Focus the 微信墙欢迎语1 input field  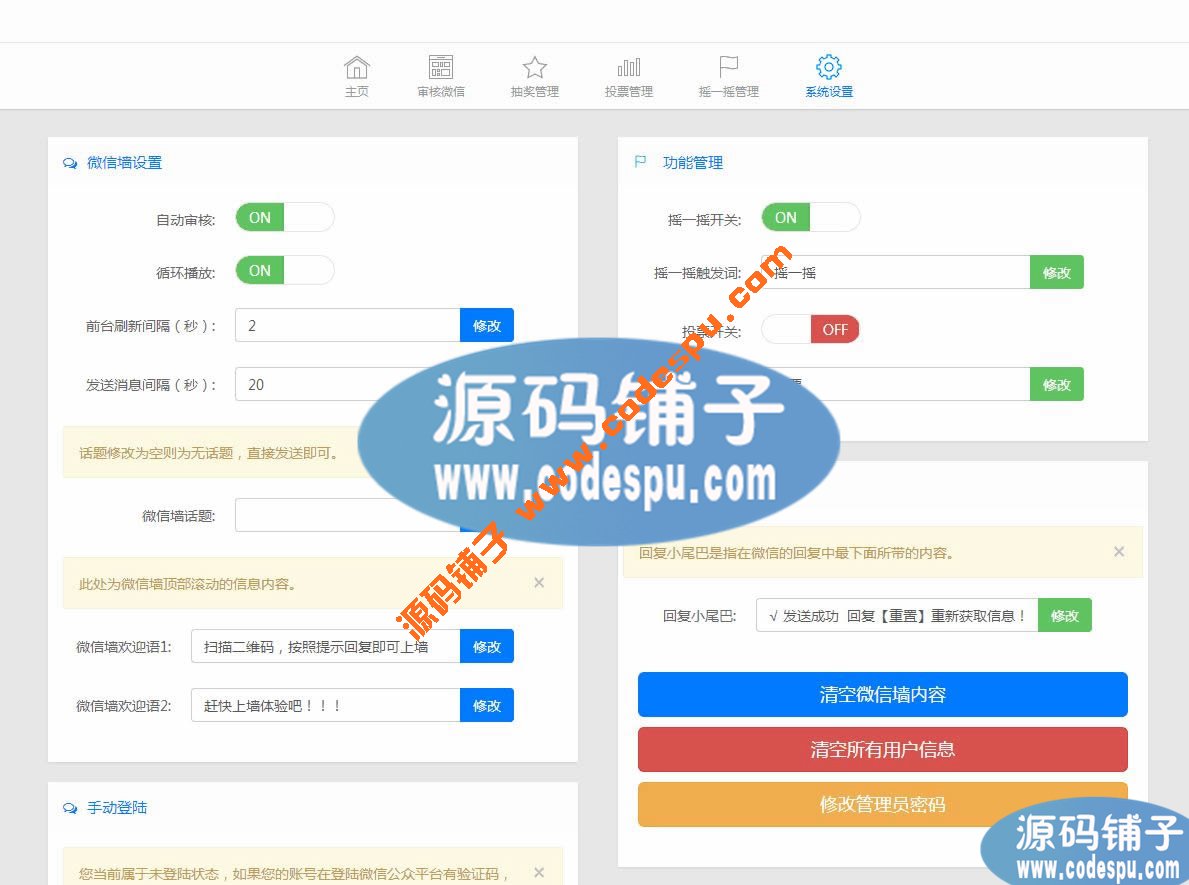[x=325, y=646]
